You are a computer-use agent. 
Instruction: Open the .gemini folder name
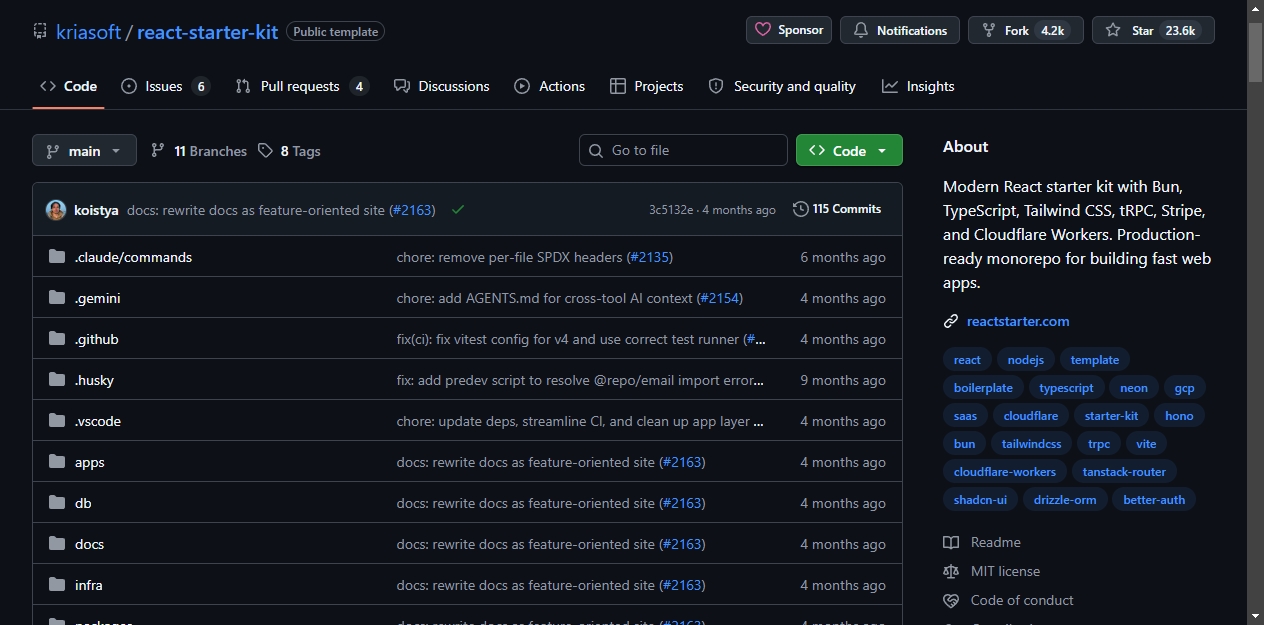pos(98,298)
